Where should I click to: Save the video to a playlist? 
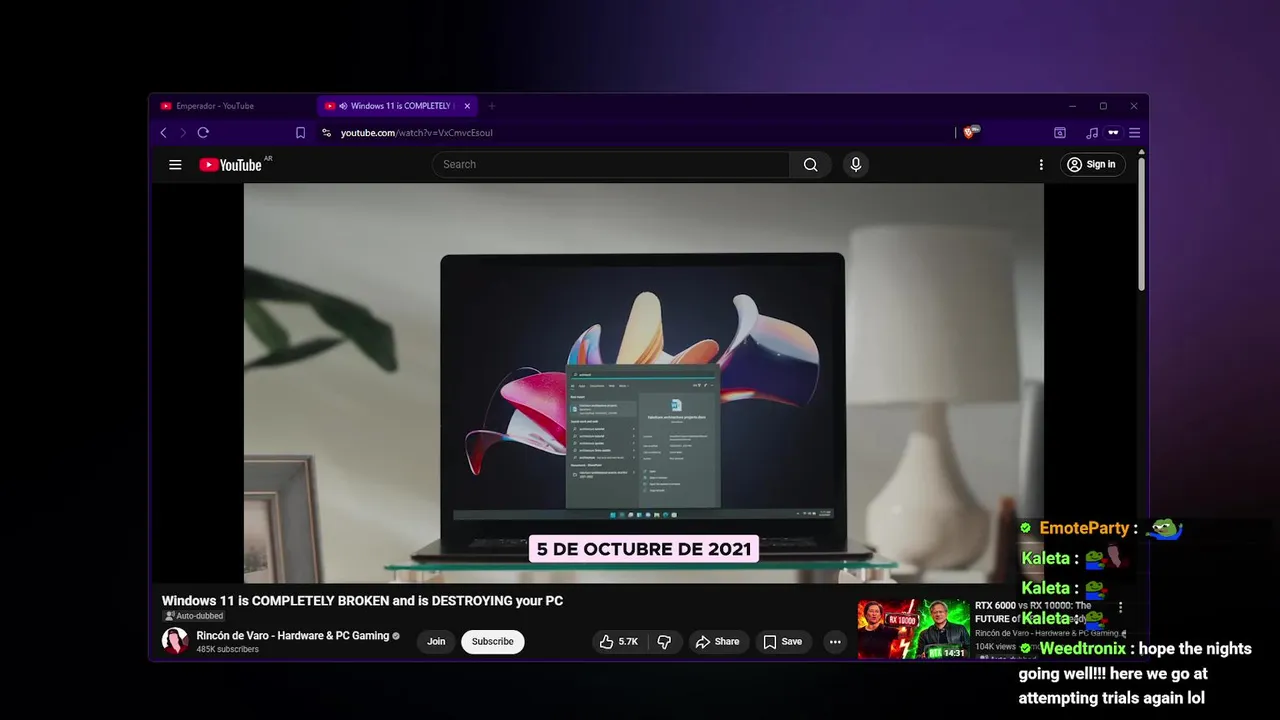click(782, 642)
